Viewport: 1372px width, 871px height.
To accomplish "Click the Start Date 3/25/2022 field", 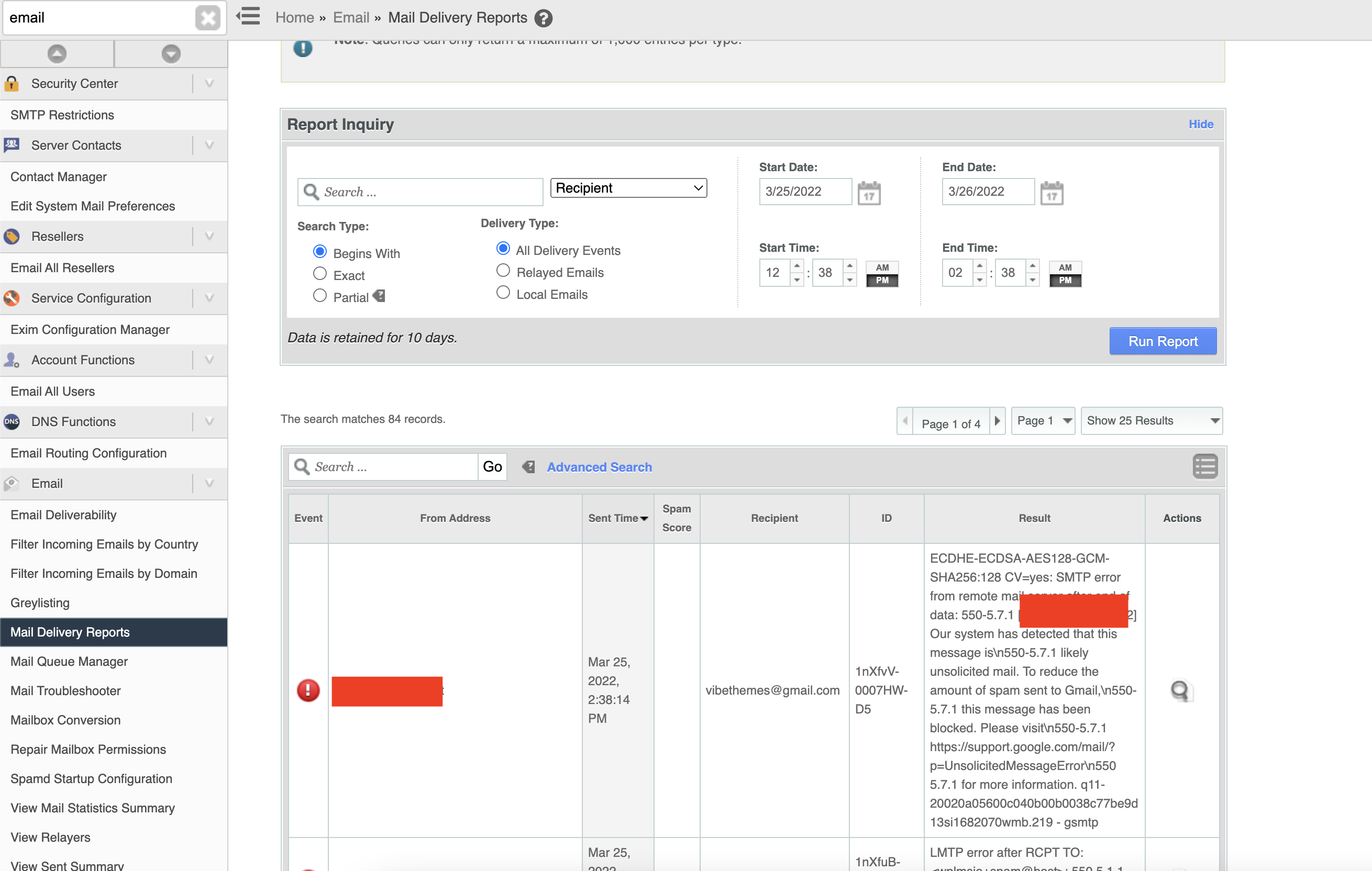I will 805,192.
